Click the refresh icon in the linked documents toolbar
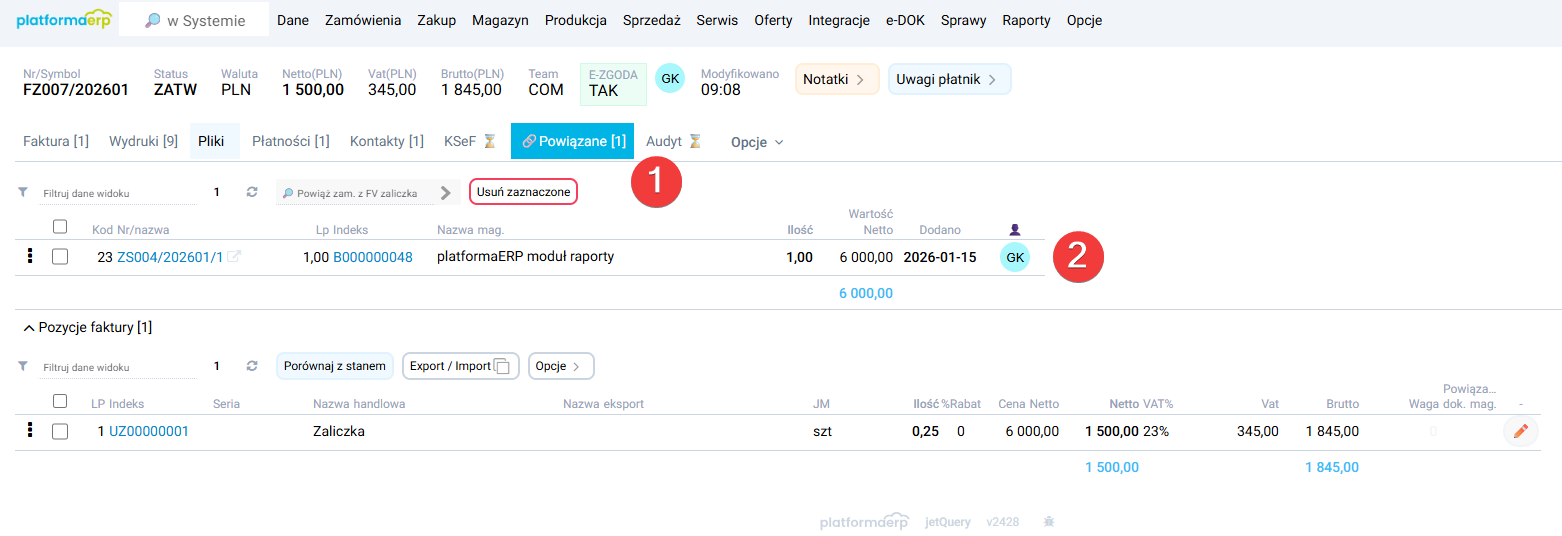The height and width of the screenshot is (536, 1562). [x=253, y=192]
